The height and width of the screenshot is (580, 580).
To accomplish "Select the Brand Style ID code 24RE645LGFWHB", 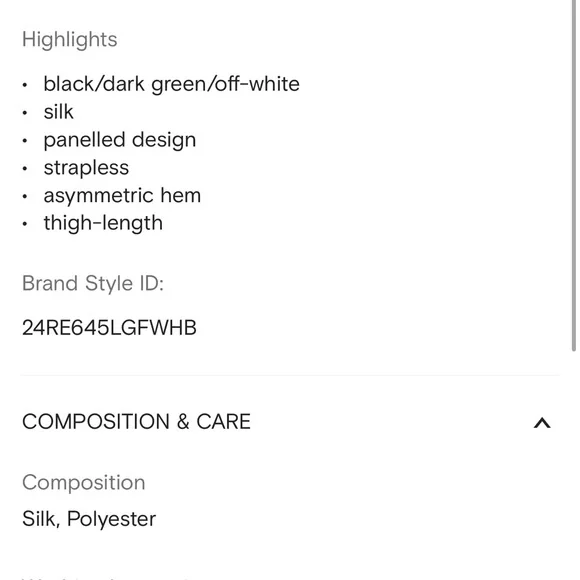I will click(x=109, y=328).
